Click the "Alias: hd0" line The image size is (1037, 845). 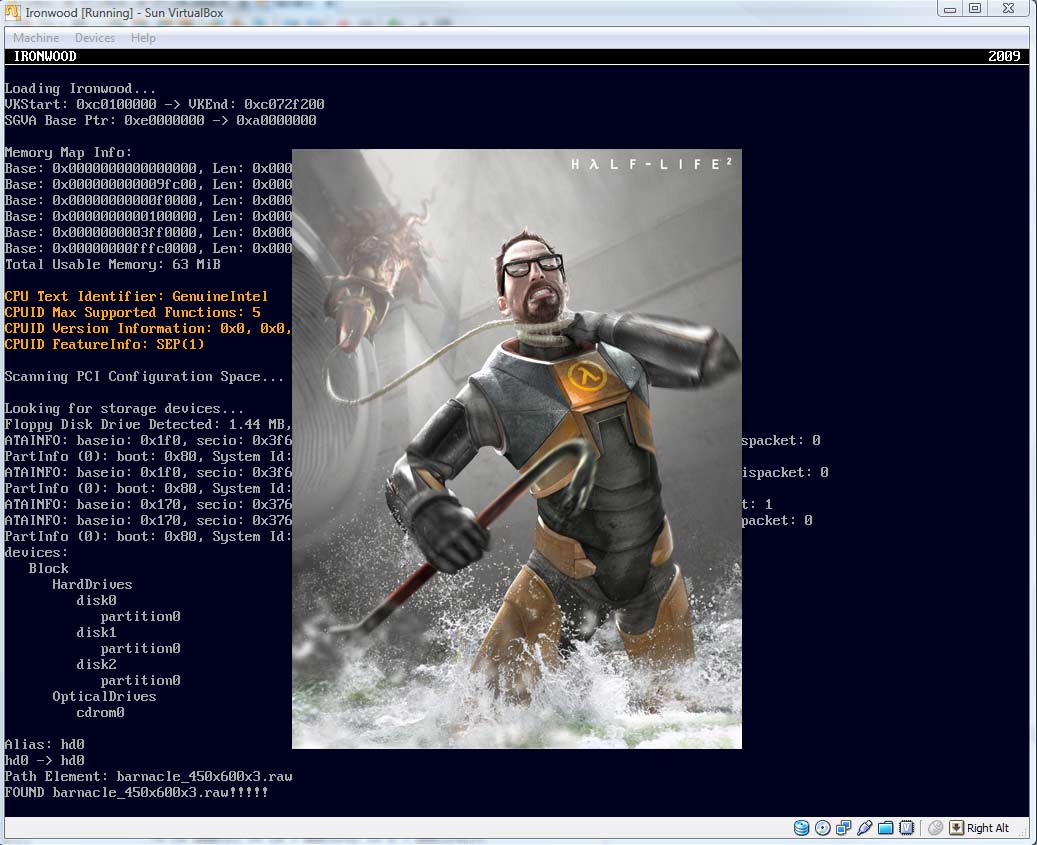pyautogui.click(x=44, y=744)
